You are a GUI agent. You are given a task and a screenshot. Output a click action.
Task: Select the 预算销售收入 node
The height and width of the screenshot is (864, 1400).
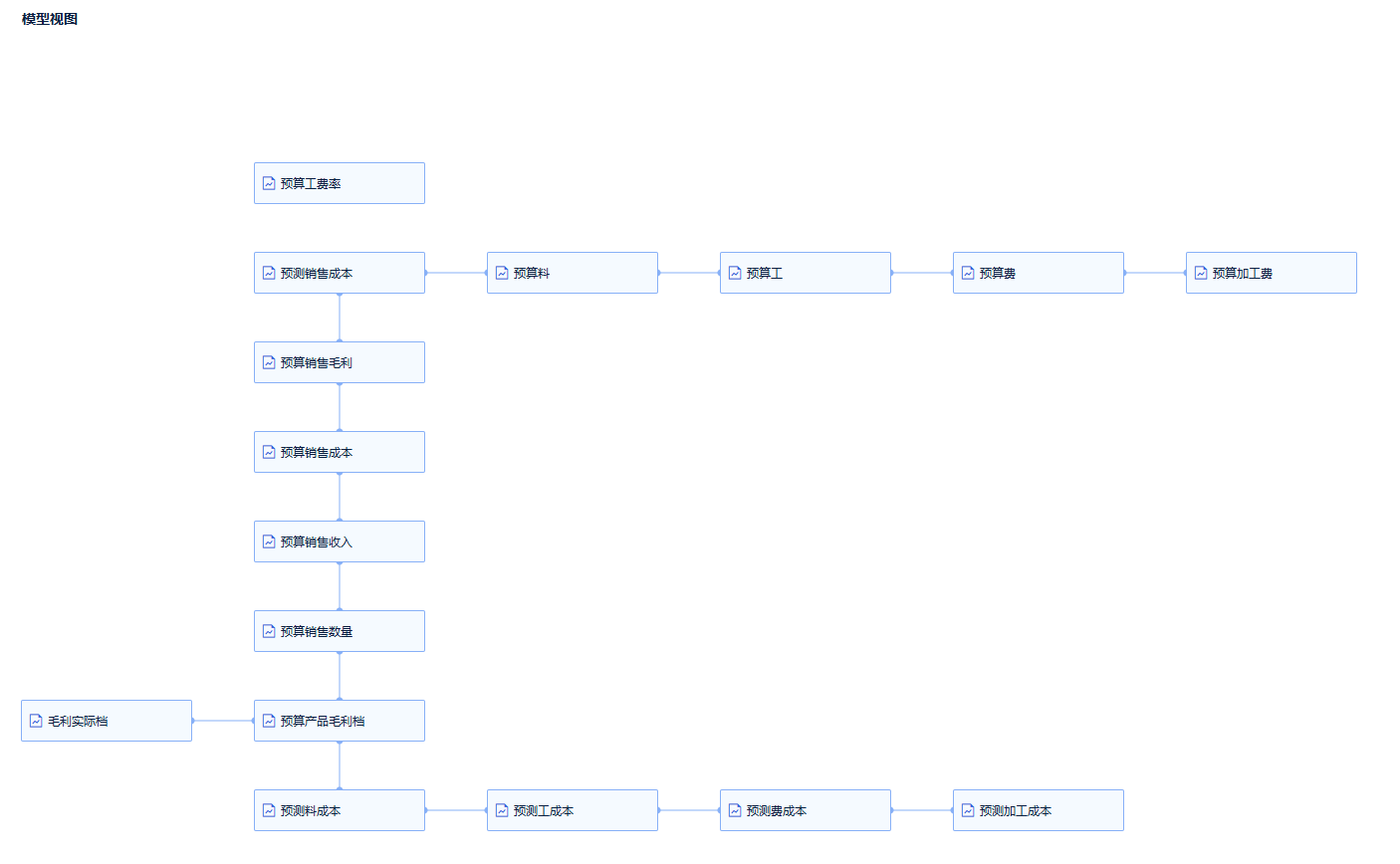pyautogui.click(x=339, y=541)
